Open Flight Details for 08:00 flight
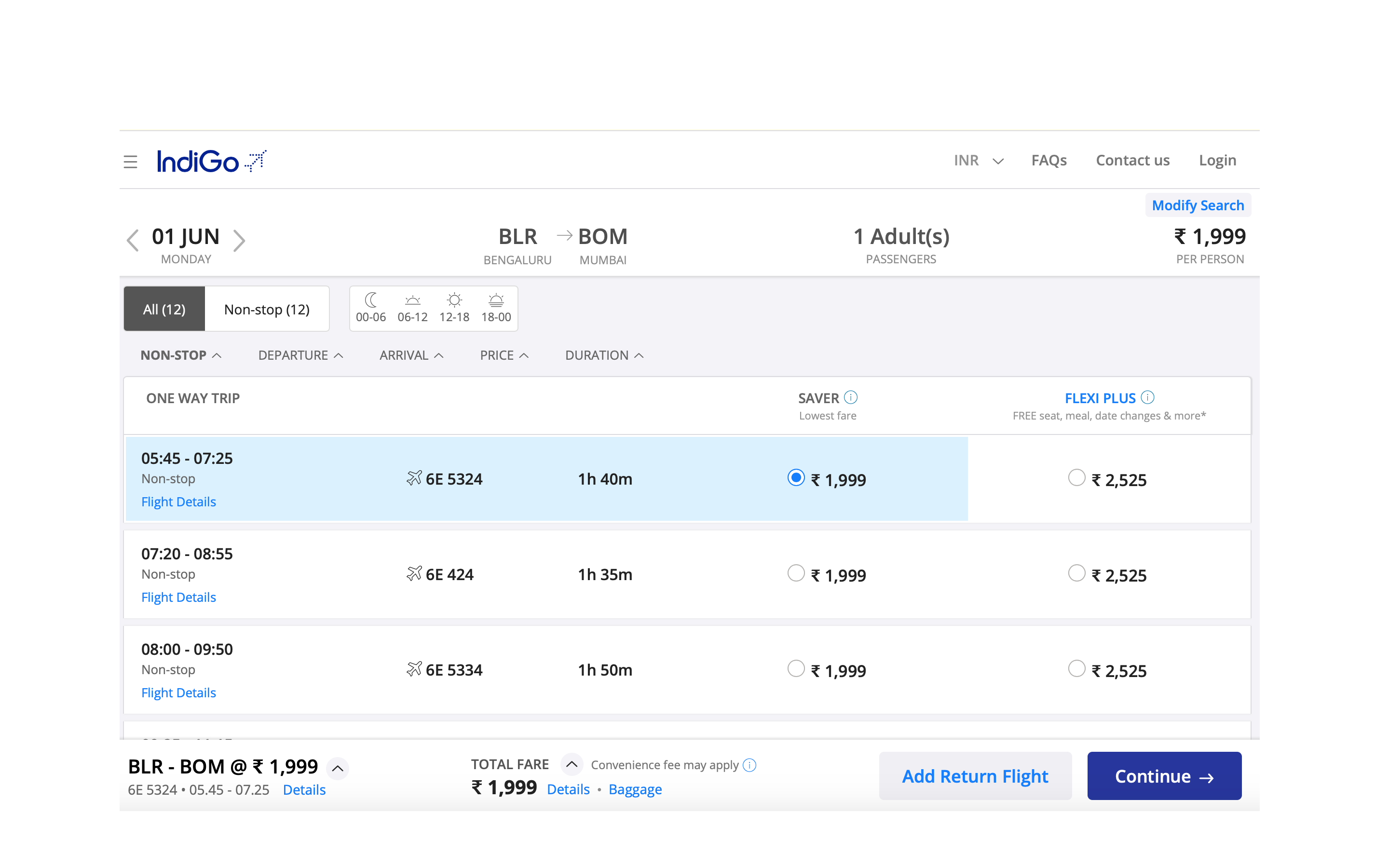Viewport: 1389px width, 868px height. [178, 692]
